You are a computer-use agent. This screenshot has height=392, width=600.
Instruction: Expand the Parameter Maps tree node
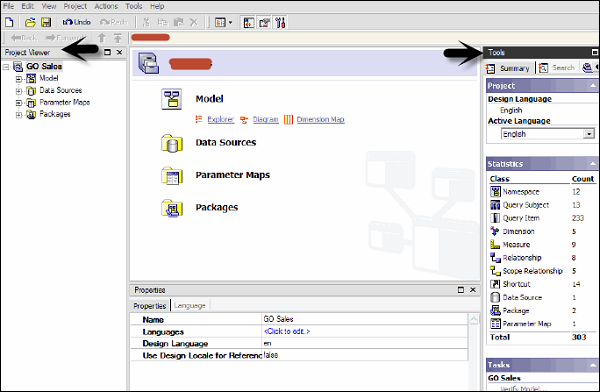point(18,103)
